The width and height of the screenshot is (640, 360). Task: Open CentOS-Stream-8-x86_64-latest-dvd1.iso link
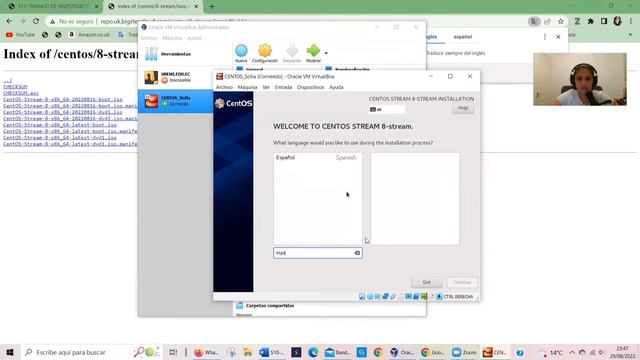60,138
